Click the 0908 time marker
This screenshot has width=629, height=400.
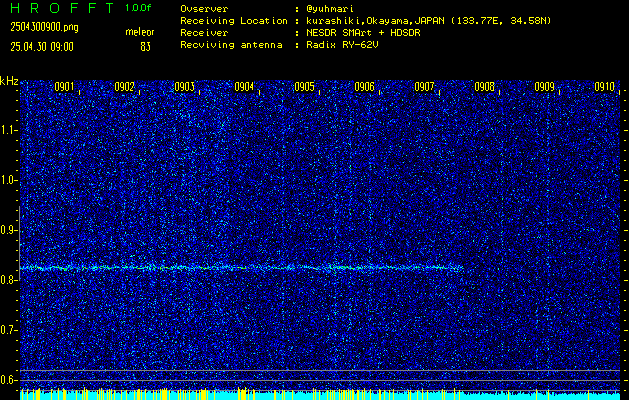pos(485,87)
